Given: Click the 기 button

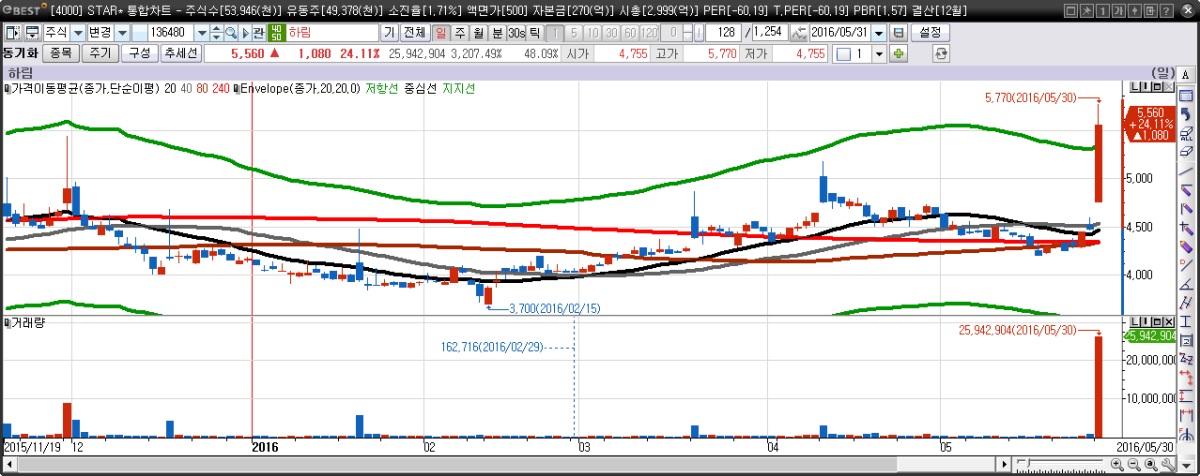Looking at the screenshot, I should (x=388, y=32).
